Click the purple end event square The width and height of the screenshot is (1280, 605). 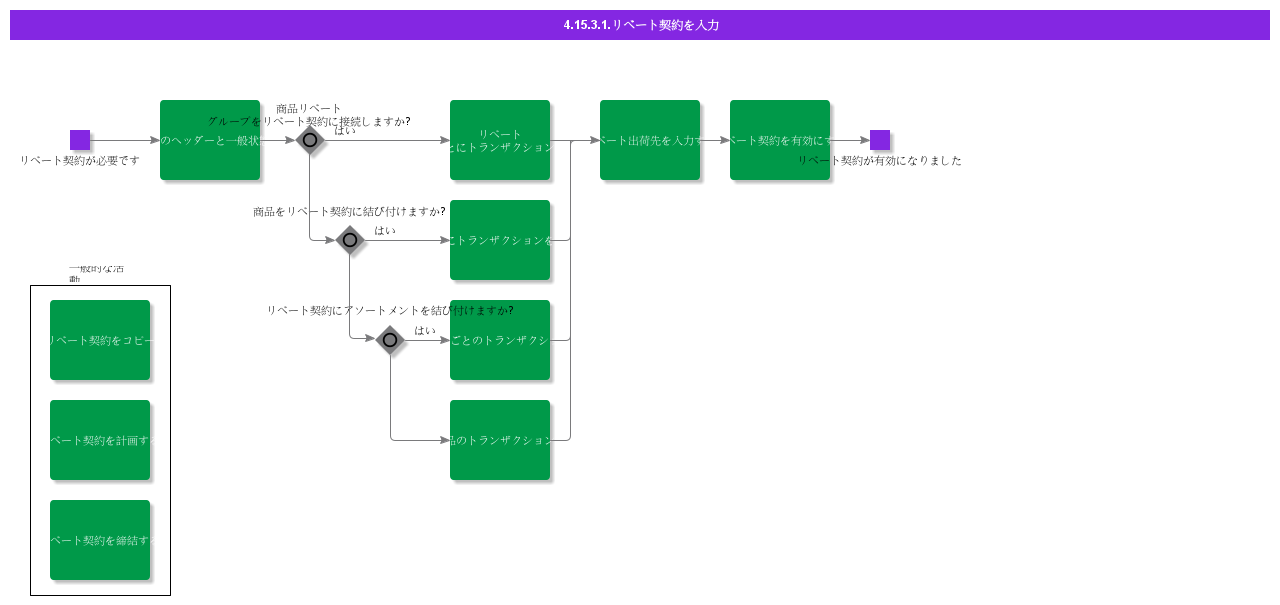click(x=880, y=140)
